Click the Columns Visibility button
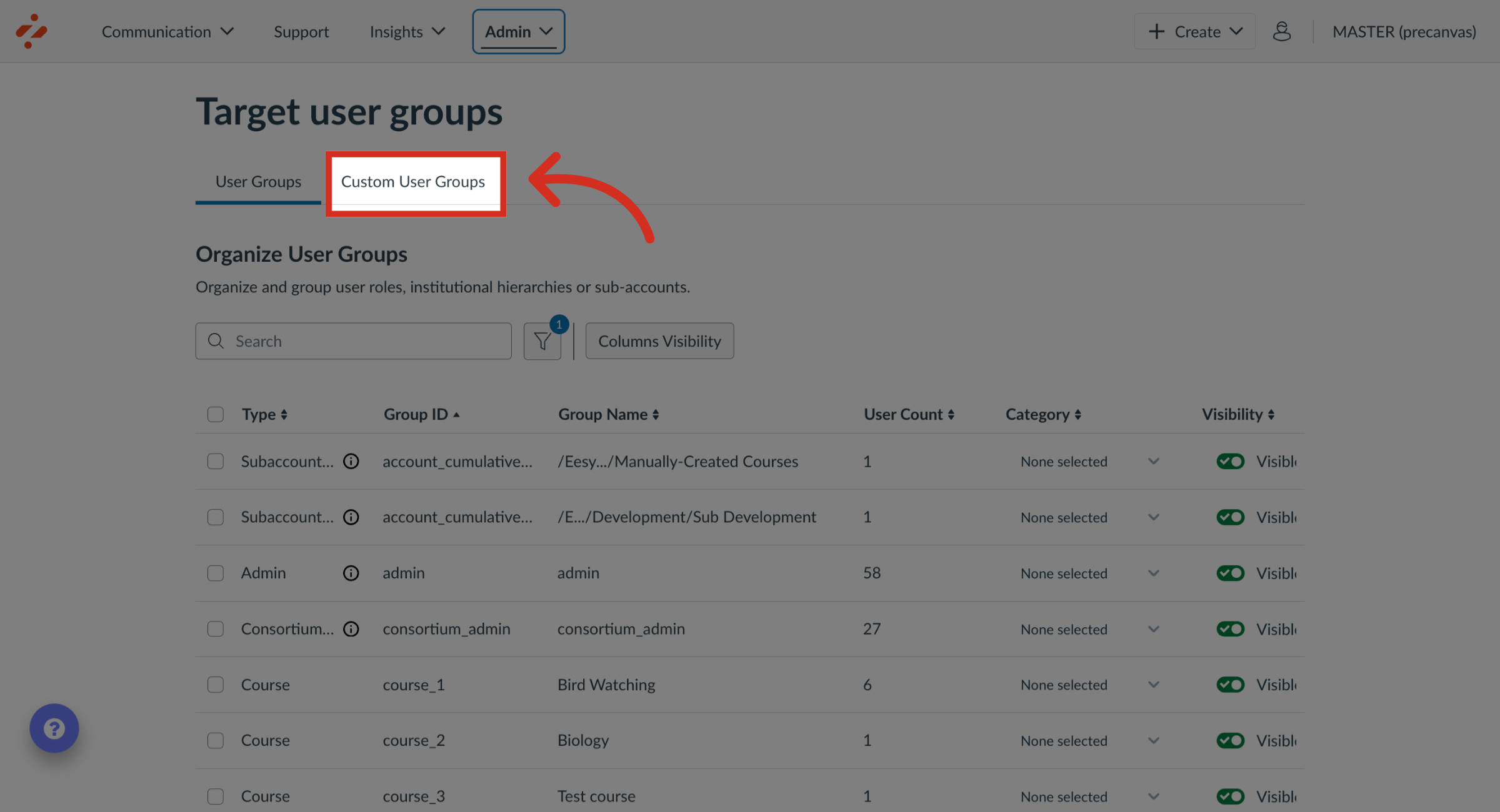Image resolution: width=1500 pixels, height=812 pixels. 659,341
